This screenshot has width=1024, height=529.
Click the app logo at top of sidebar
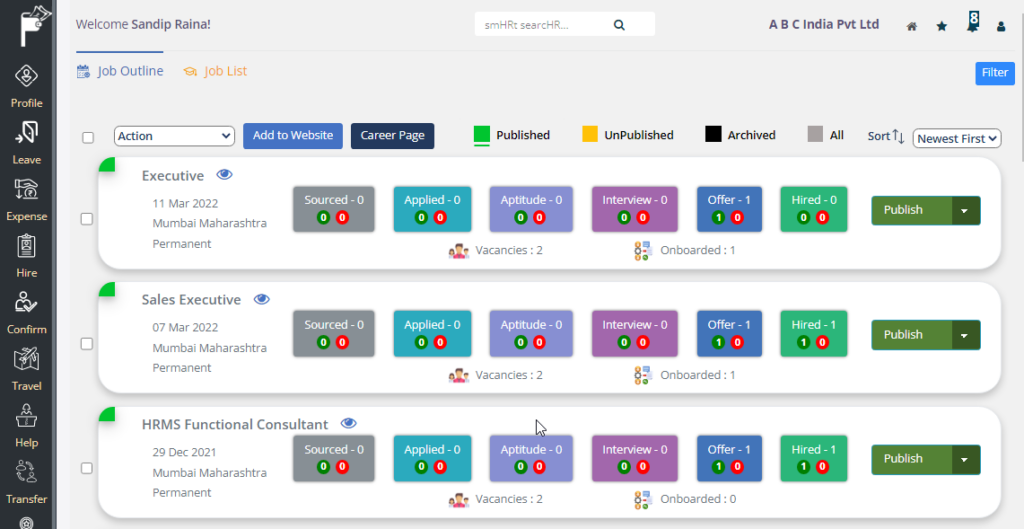coord(35,25)
